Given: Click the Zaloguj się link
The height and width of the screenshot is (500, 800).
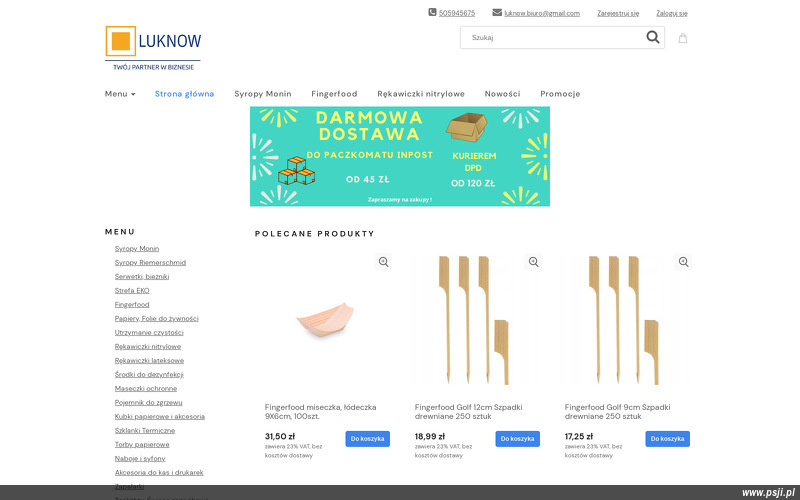Looking at the screenshot, I should [x=672, y=13].
